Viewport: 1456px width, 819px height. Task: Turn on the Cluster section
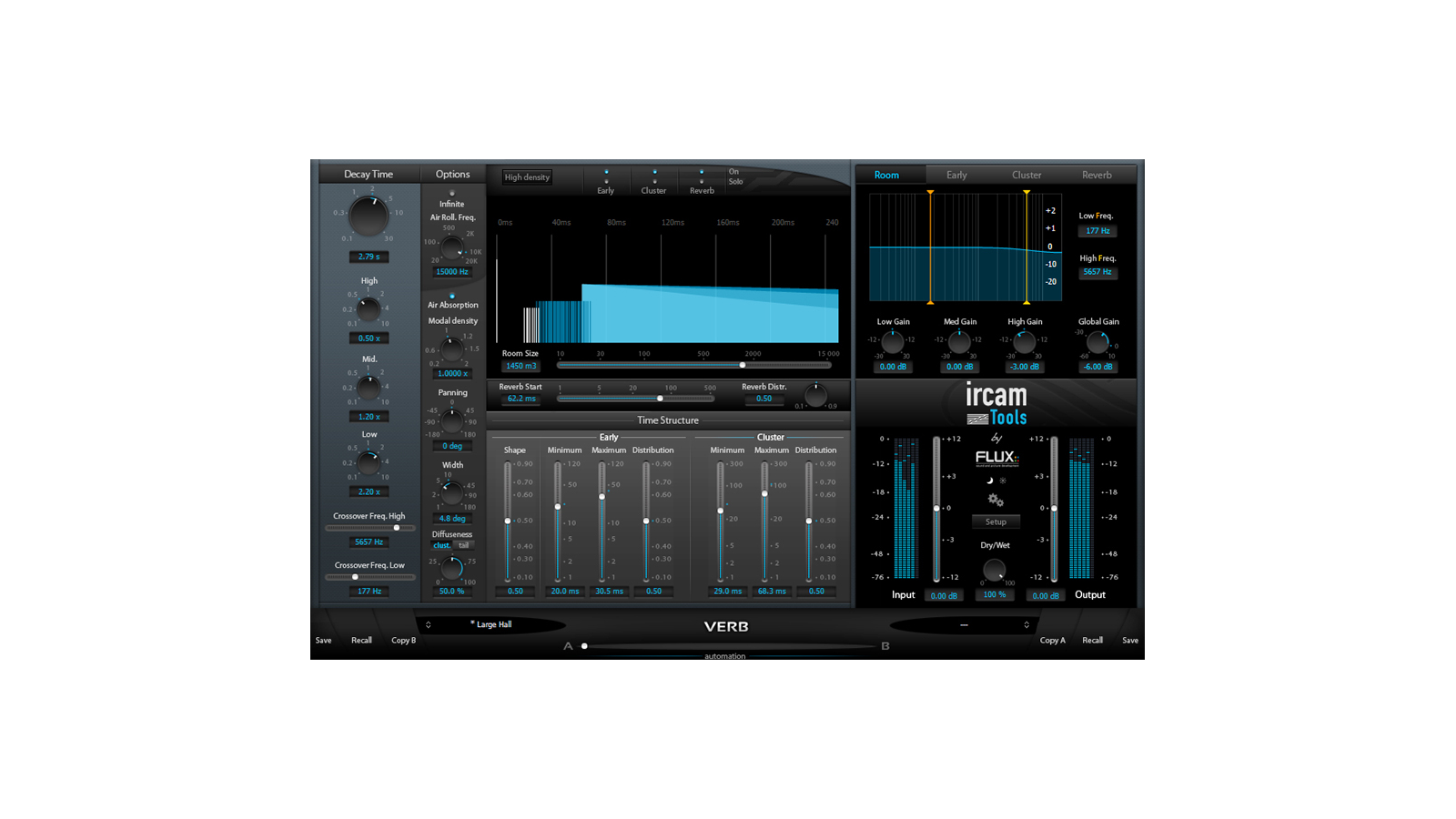click(x=654, y=171)
